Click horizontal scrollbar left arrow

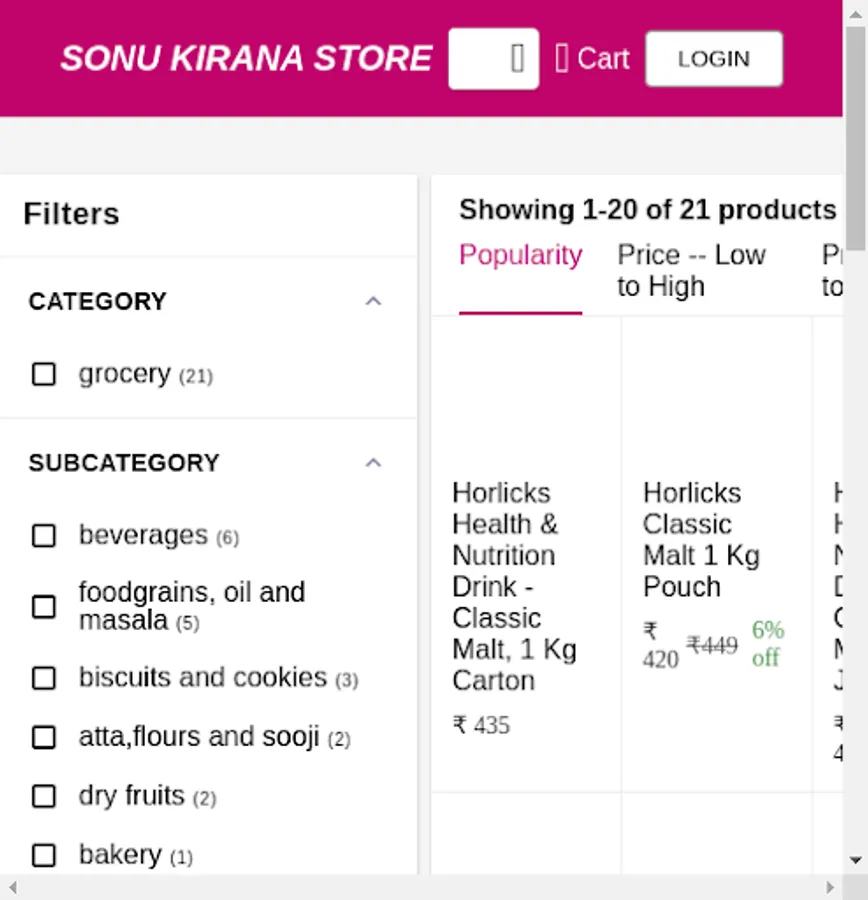point(13,887)
